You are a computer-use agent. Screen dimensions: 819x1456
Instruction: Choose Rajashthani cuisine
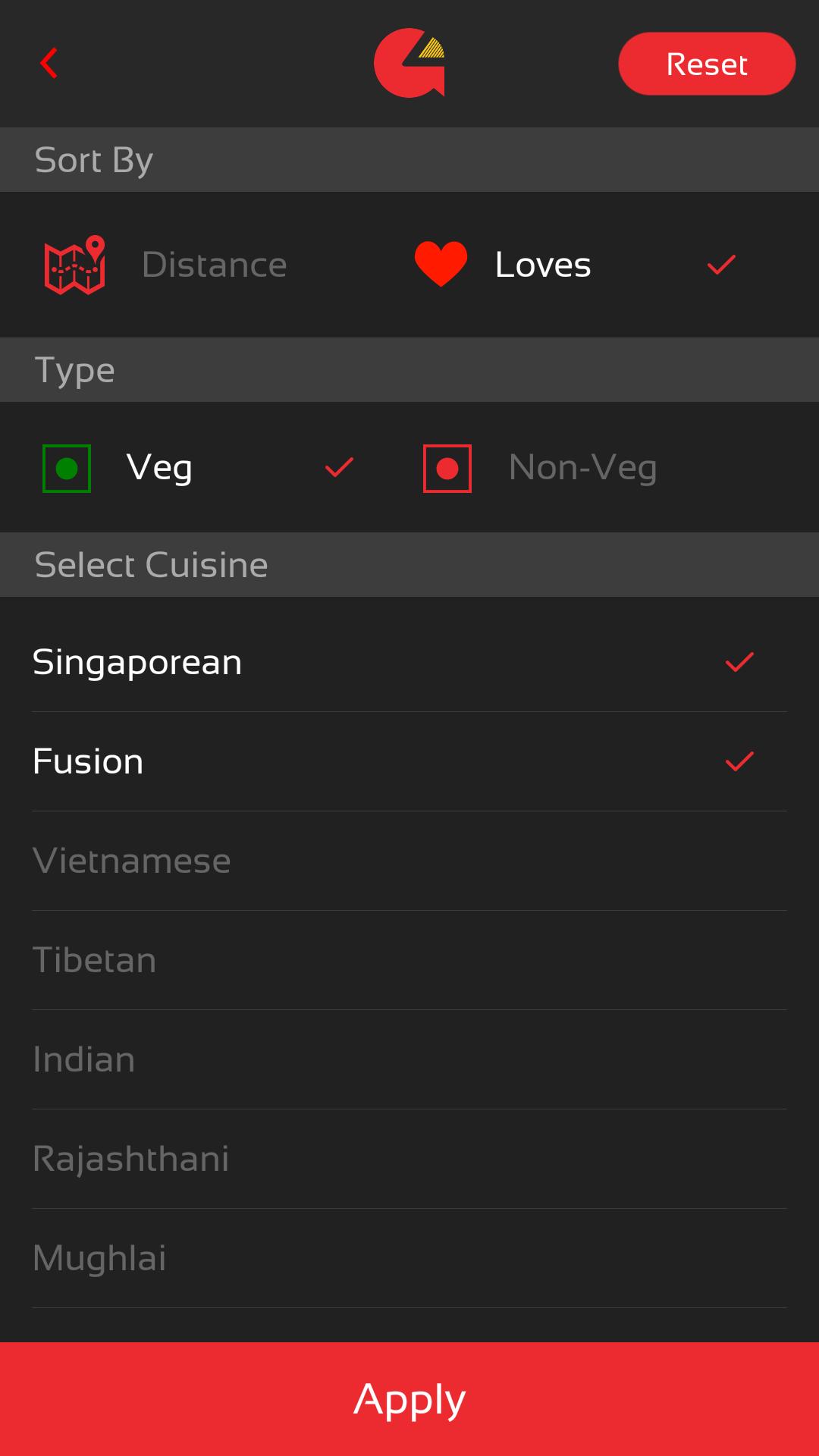point(130,1158)
